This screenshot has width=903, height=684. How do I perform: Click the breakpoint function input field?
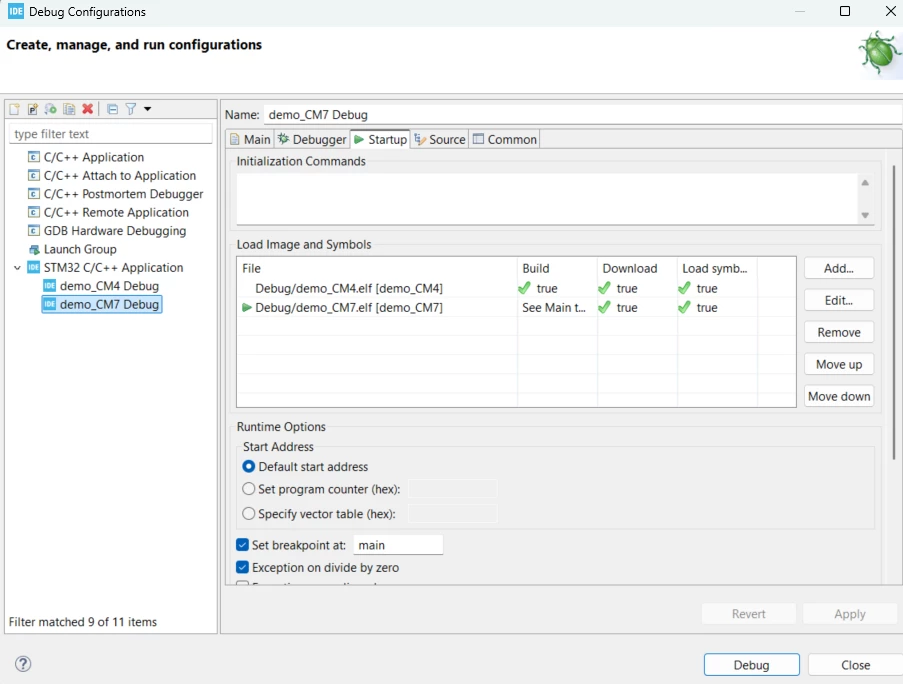(397, 545)
